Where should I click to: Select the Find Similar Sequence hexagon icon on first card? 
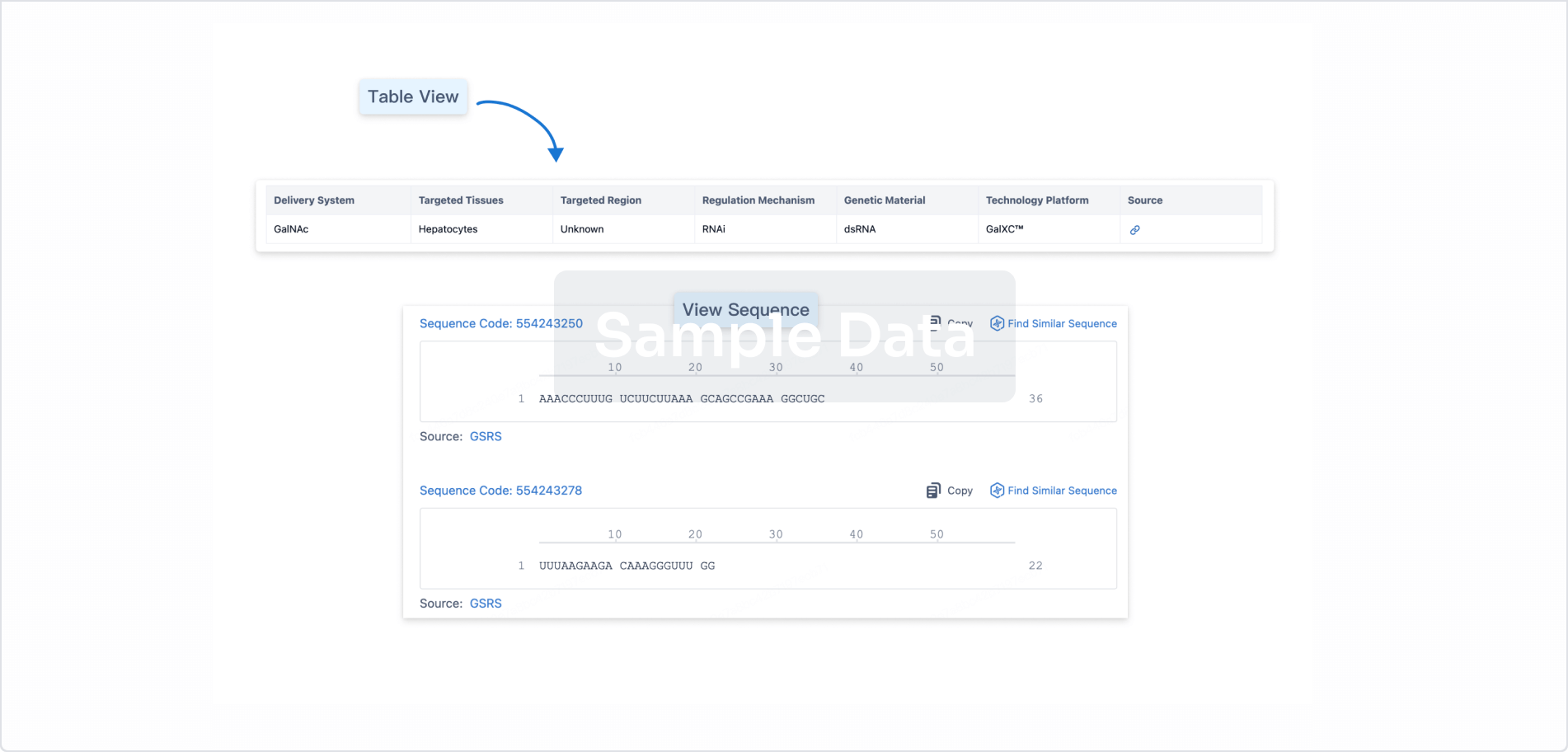pos(997,323)
